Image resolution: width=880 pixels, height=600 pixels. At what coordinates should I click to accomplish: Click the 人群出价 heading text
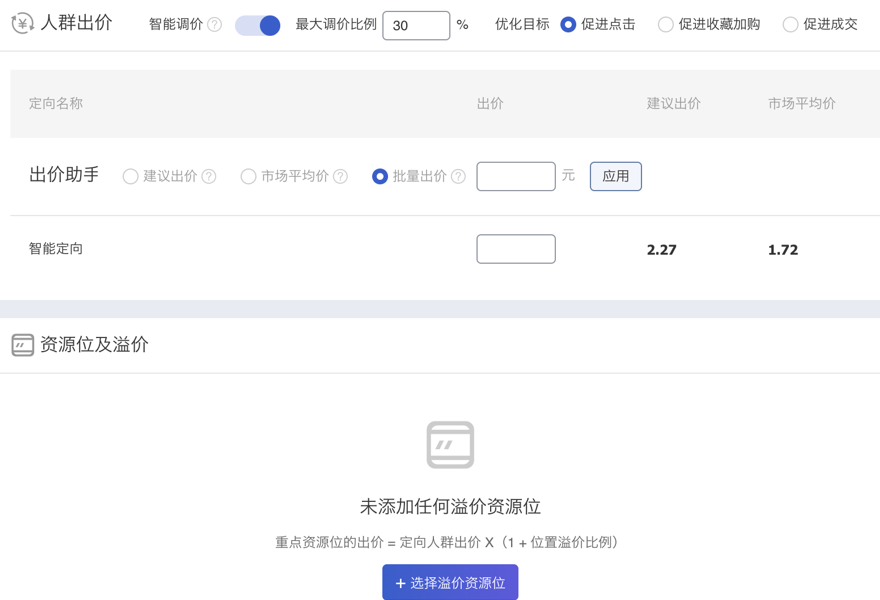(x=76, y=22)
